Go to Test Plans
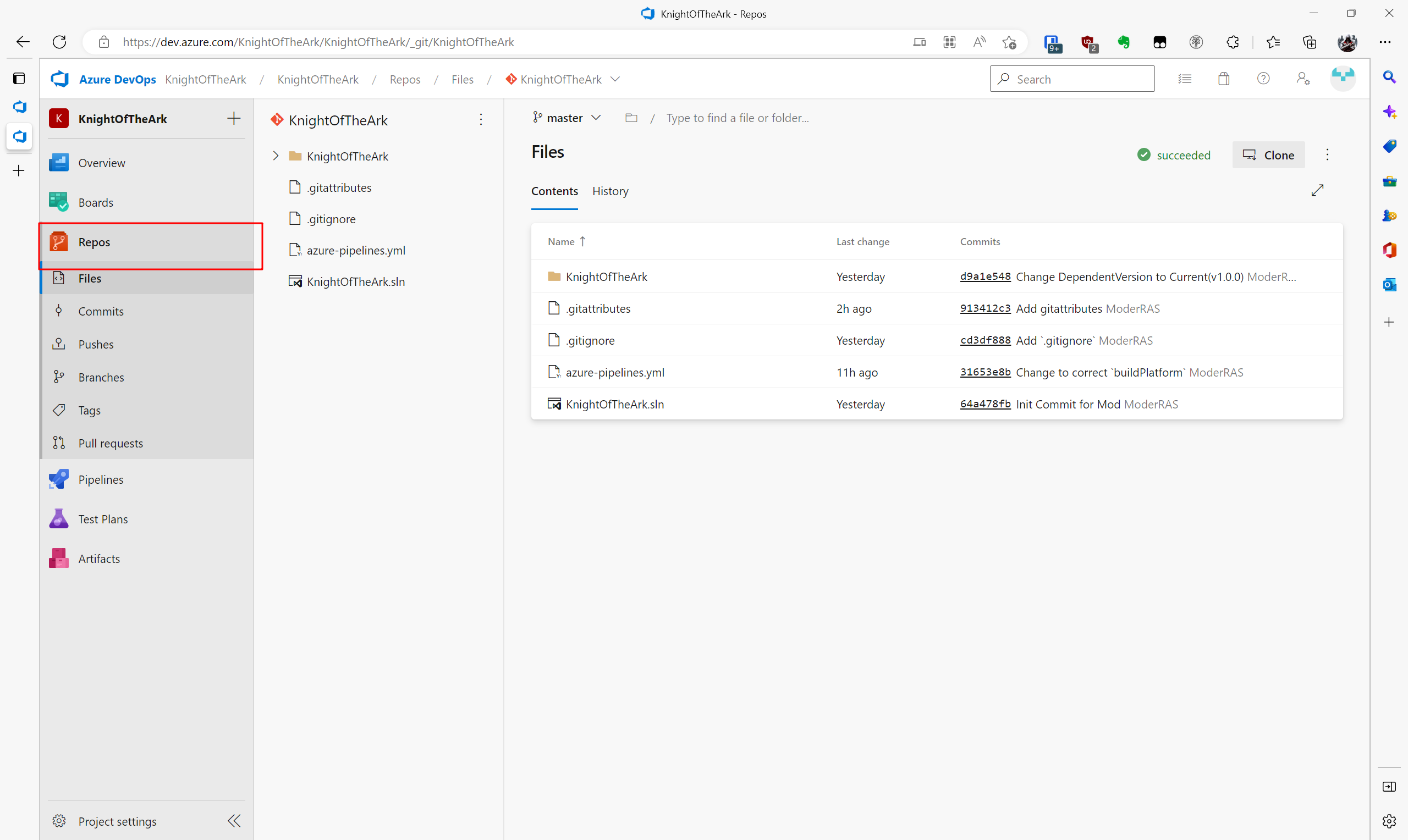 click(102, 519)
